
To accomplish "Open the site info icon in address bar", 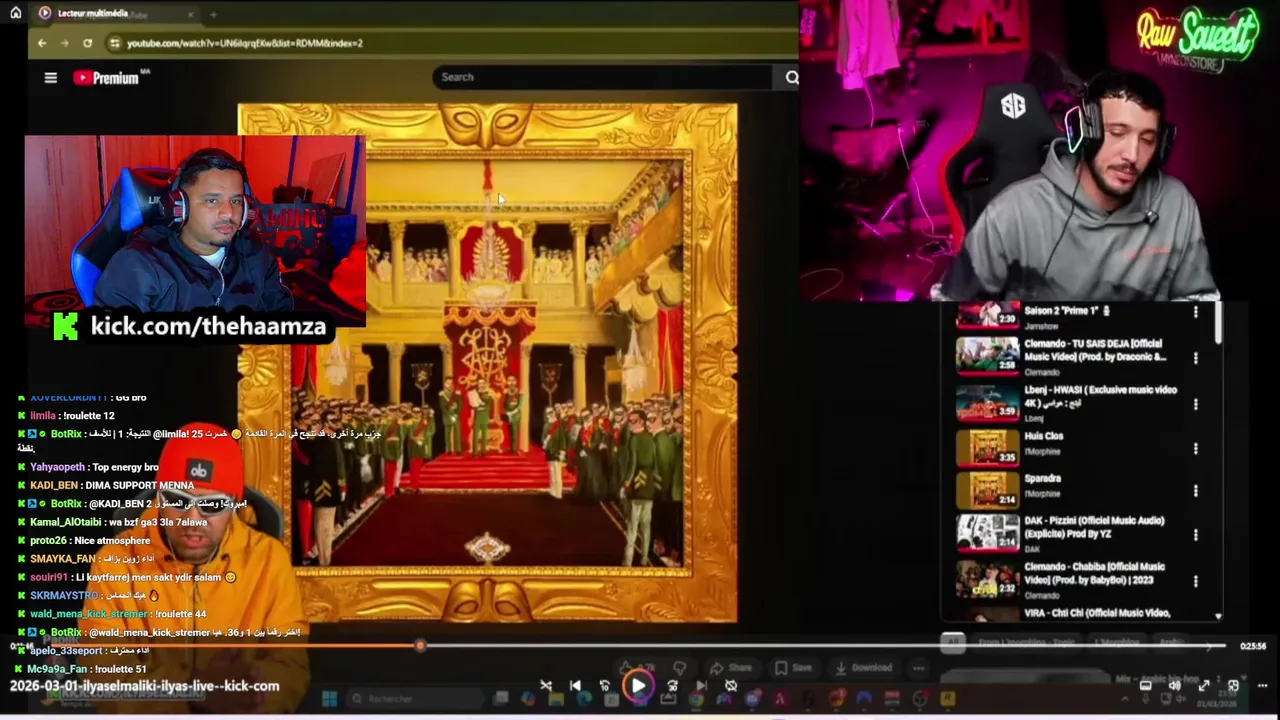I will click(x=114, y=43).
